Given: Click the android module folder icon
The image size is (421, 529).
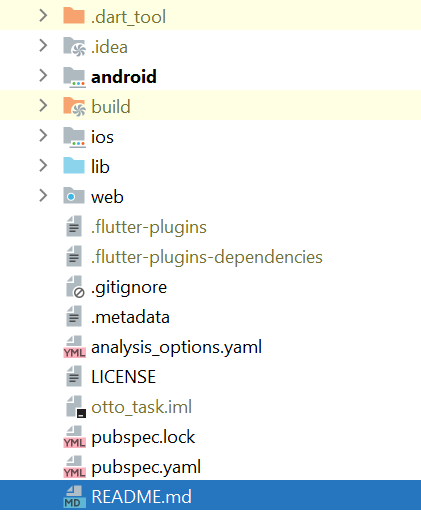Looking at the screenshot, I should click(74, 77).
